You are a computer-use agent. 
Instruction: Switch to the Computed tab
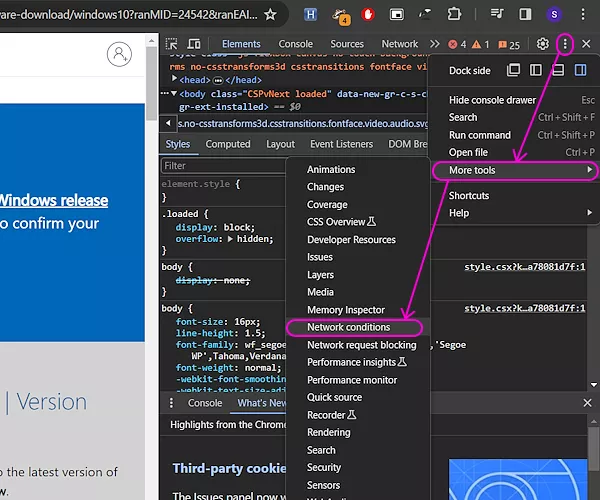[228, 144]
